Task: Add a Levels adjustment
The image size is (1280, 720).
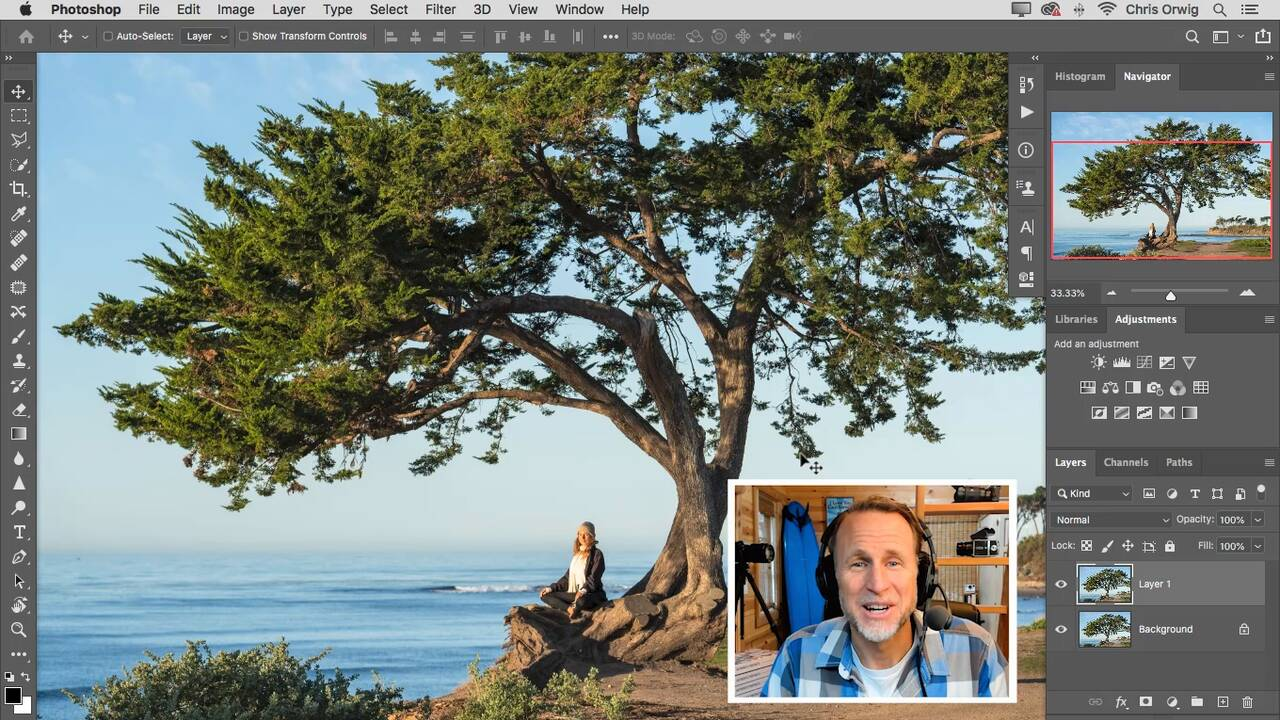Action: click(1121, 363)
